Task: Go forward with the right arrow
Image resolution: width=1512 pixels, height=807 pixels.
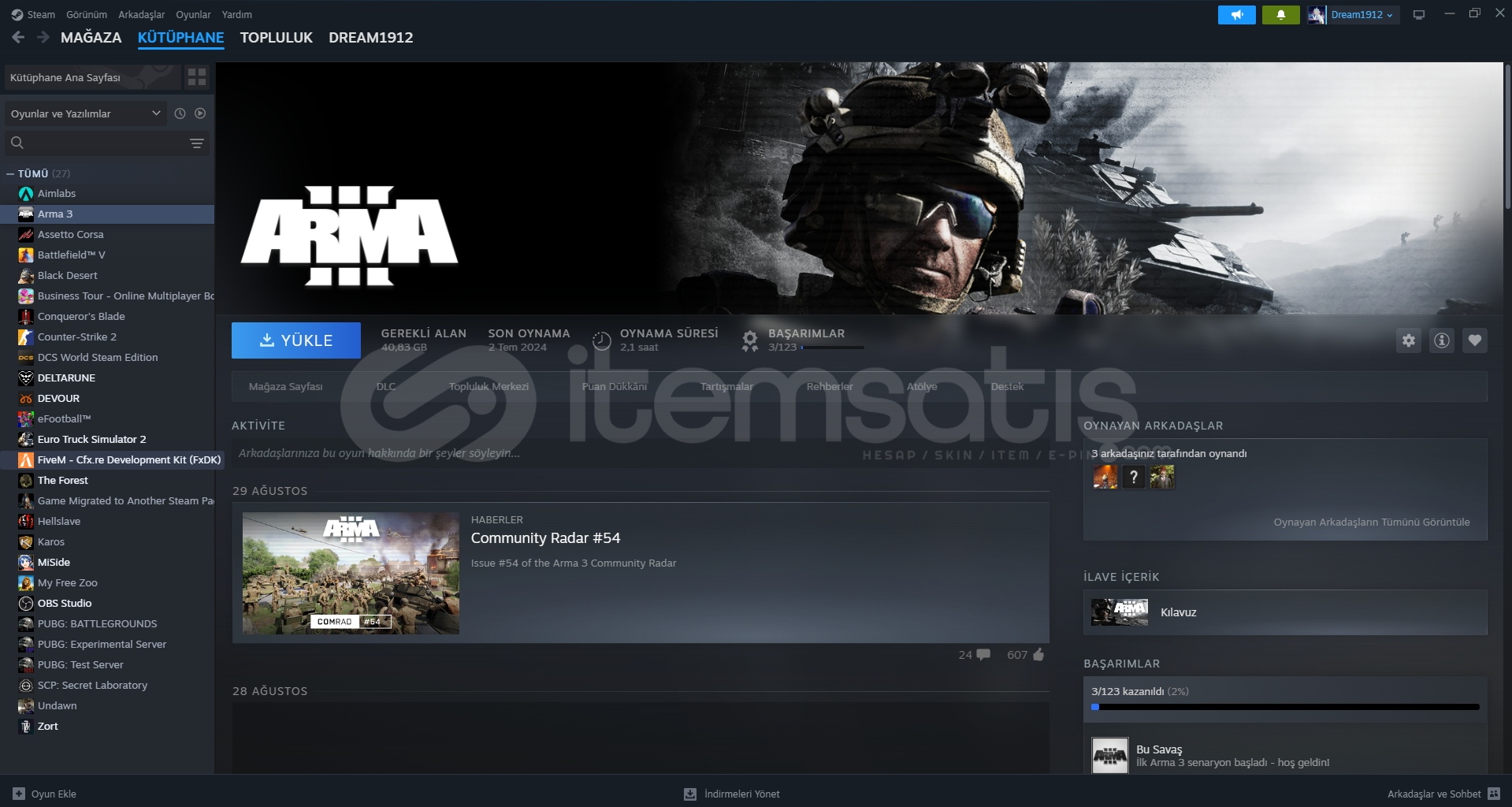Action: click(43, 37)
